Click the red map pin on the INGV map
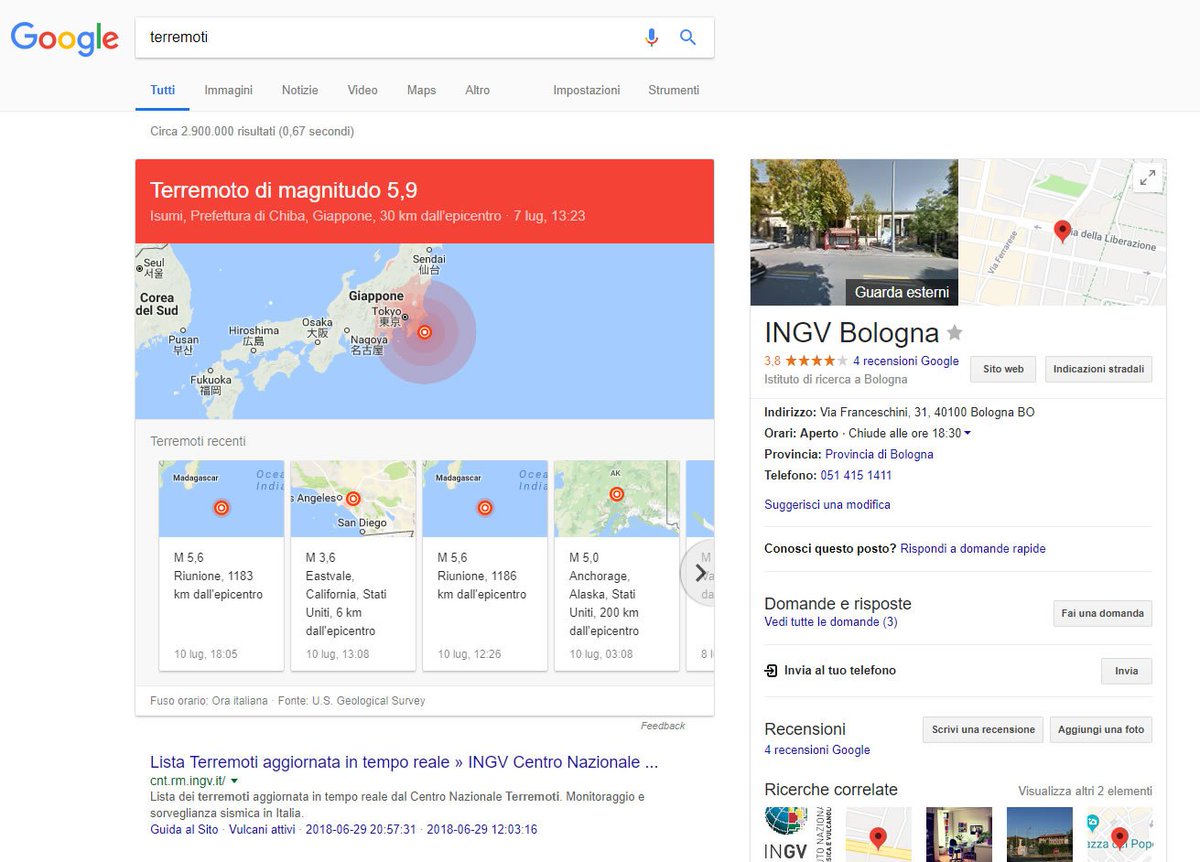 (1062, 231)
